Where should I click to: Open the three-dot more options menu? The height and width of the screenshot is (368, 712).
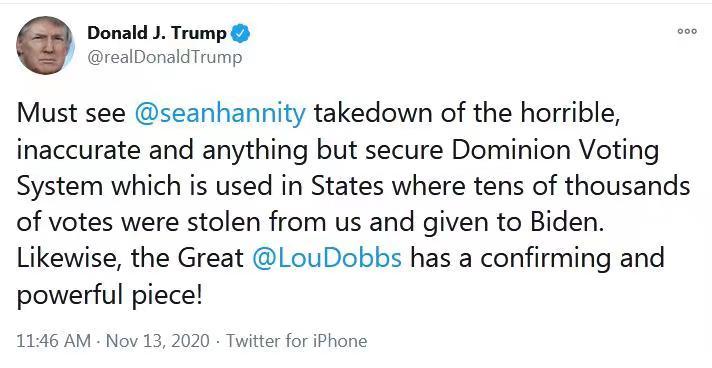[x=687, y=31]
